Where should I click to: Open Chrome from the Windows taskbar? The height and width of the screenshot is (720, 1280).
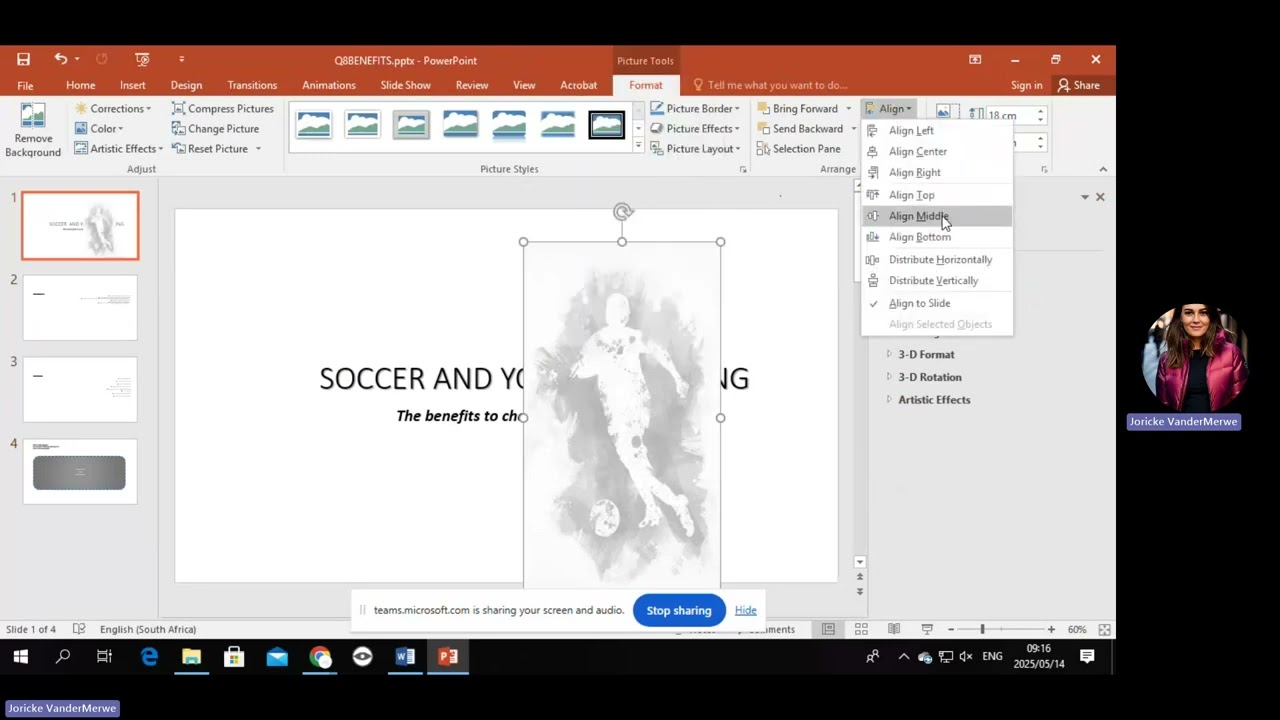(x=320, y=656)
